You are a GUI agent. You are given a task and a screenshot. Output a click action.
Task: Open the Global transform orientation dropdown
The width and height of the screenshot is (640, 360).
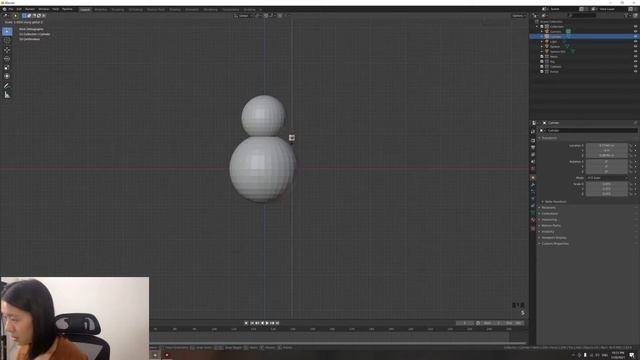[243, 16]
